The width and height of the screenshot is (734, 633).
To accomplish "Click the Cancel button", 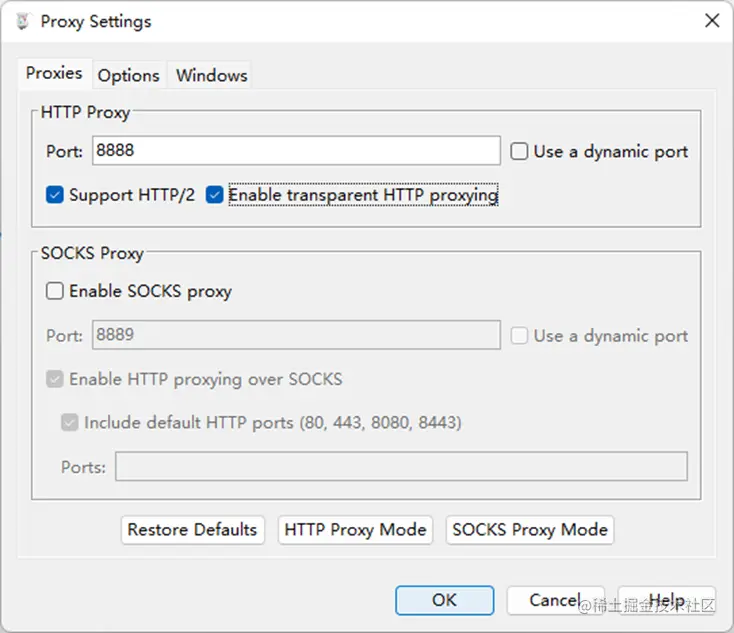I will [x=556, y=600].
